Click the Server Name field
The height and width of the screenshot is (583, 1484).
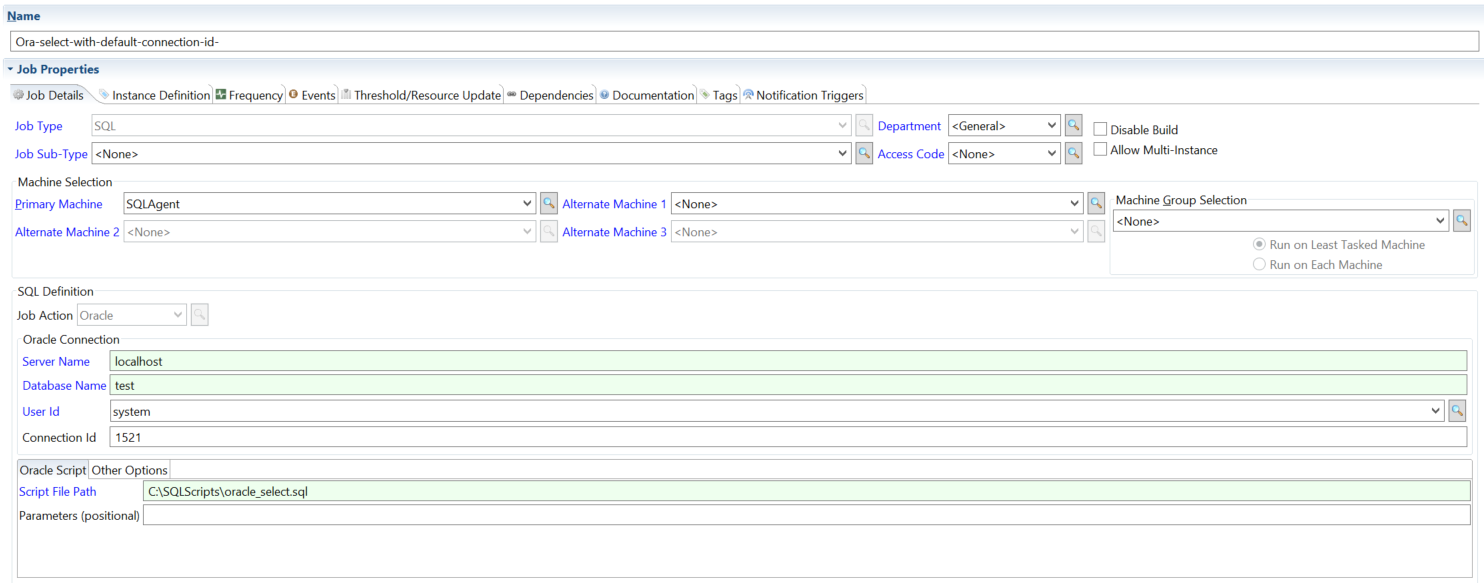tap(788, 361)
